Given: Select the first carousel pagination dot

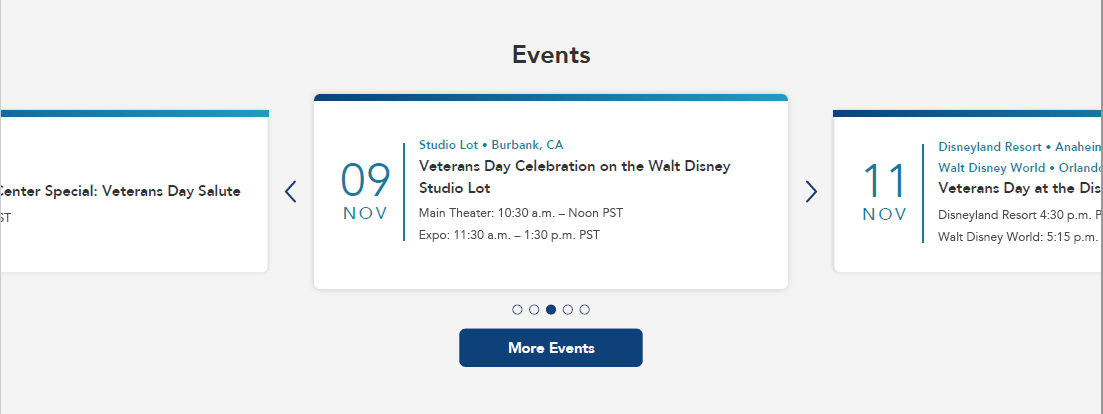Looking at the screenshot, I should (517, 310).
